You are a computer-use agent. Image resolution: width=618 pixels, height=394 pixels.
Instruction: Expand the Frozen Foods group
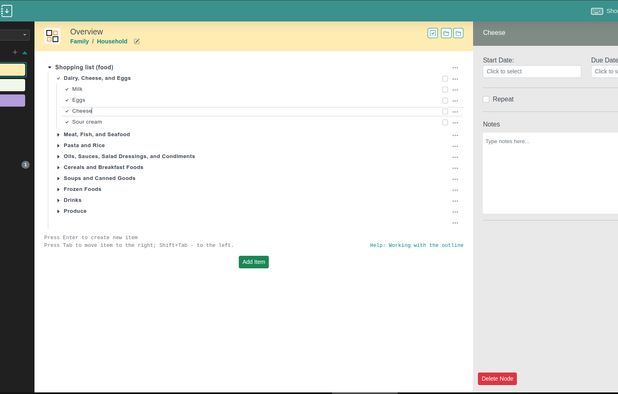[x=58, y=190]
